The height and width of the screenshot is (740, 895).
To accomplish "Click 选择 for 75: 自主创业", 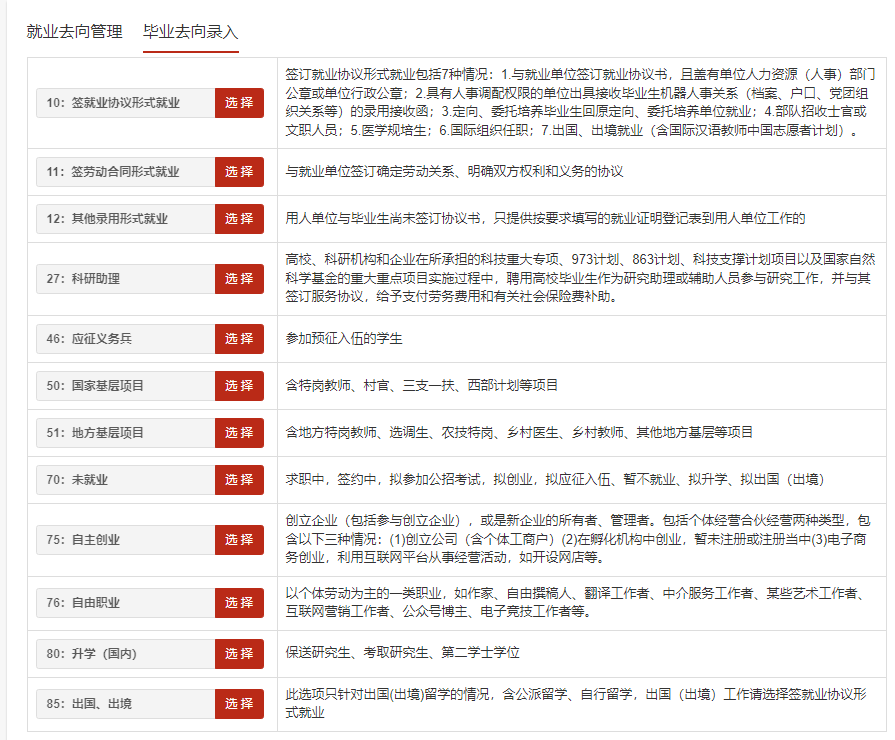I will point(239,540).
